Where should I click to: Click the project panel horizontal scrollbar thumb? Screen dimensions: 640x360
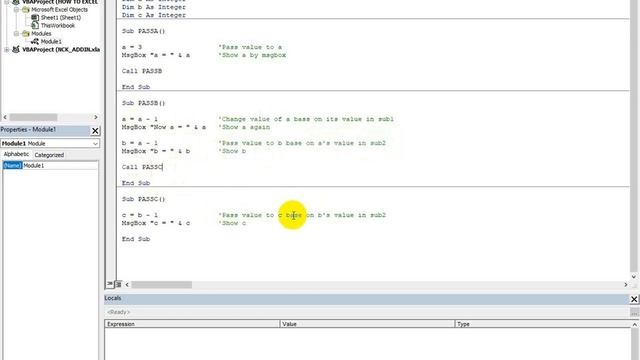tap(33, 117)
